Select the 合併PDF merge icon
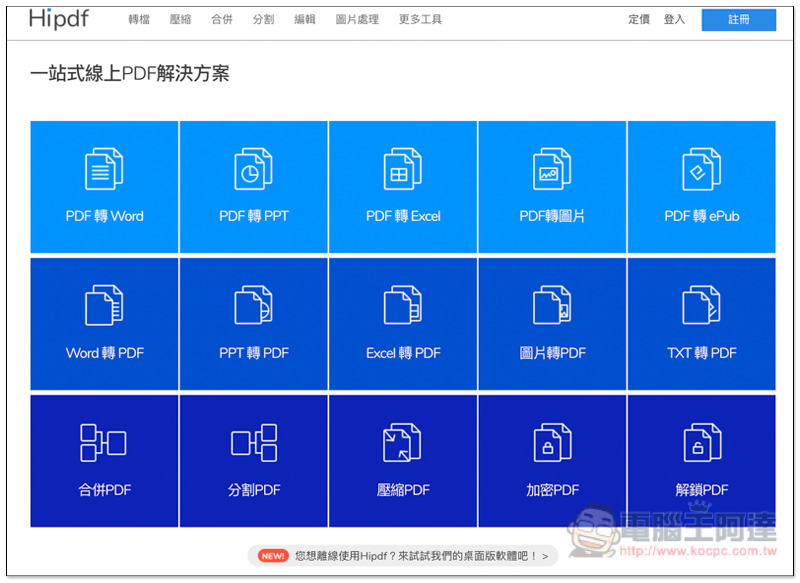 104,443
